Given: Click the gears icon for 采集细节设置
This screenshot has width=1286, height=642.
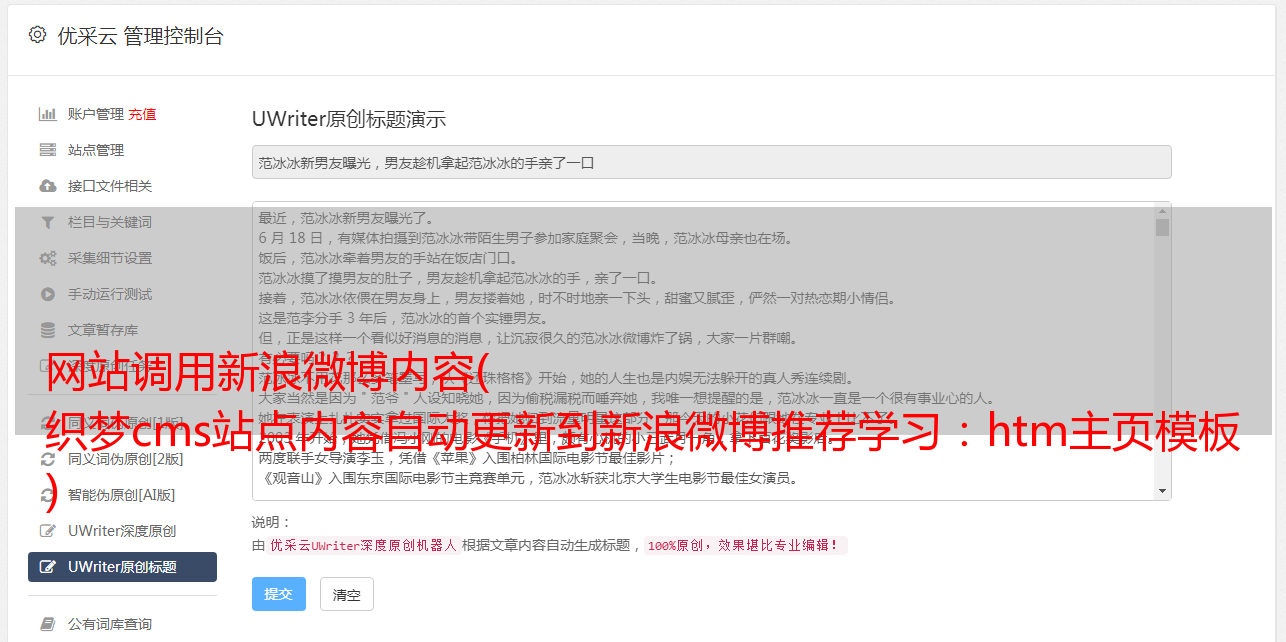Looking at the screenshot, I should 47,258.
